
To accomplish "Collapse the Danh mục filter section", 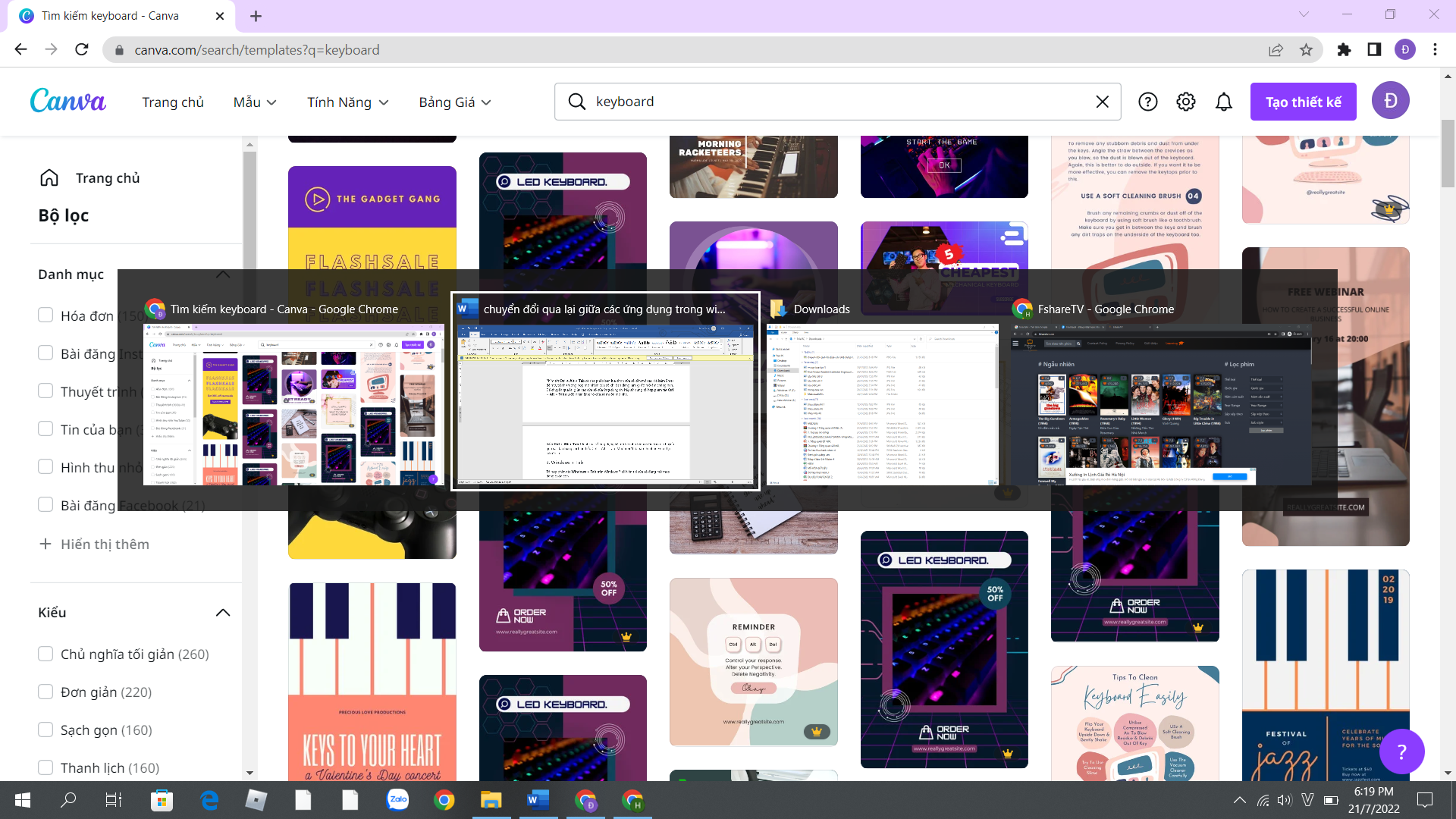I will pyautogui.click(x=223, y=275).
